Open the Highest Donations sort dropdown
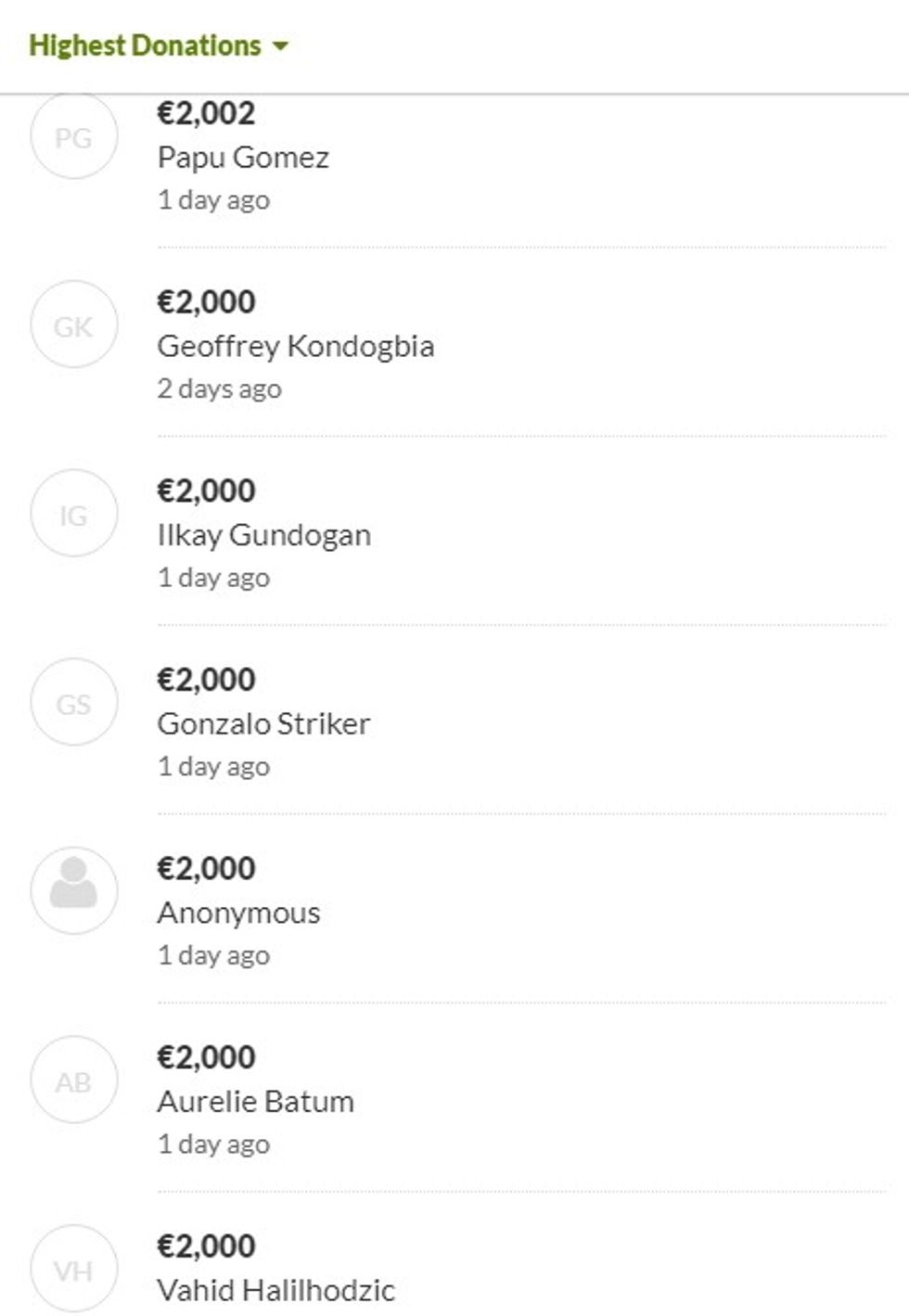Screen dimensions: 909x1316 (x=146, y=45)
